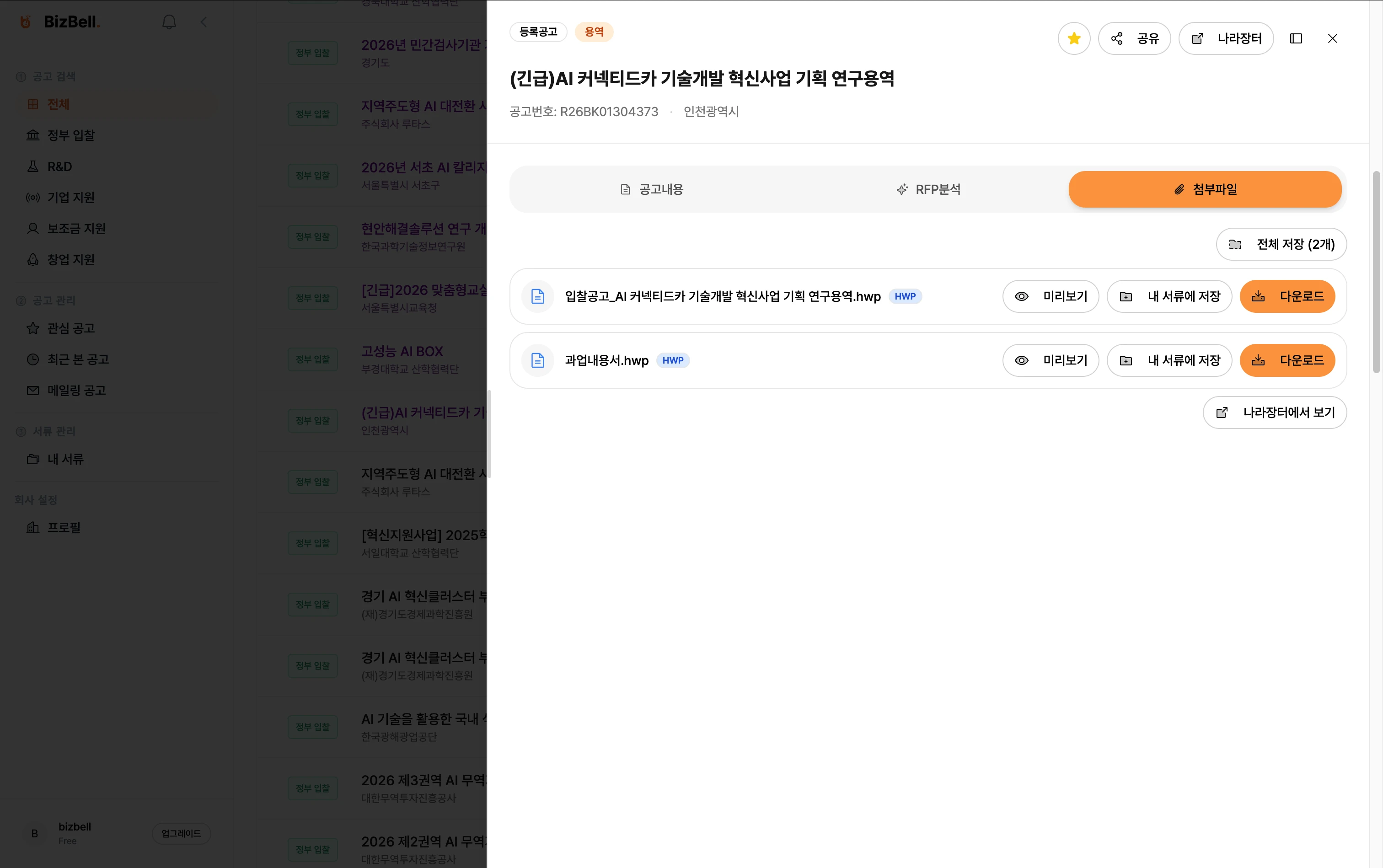Save the 입찰공고 hwp file to 내 서류
Viewport: 1383px width, 868px height.
(x=1169, y=296)
